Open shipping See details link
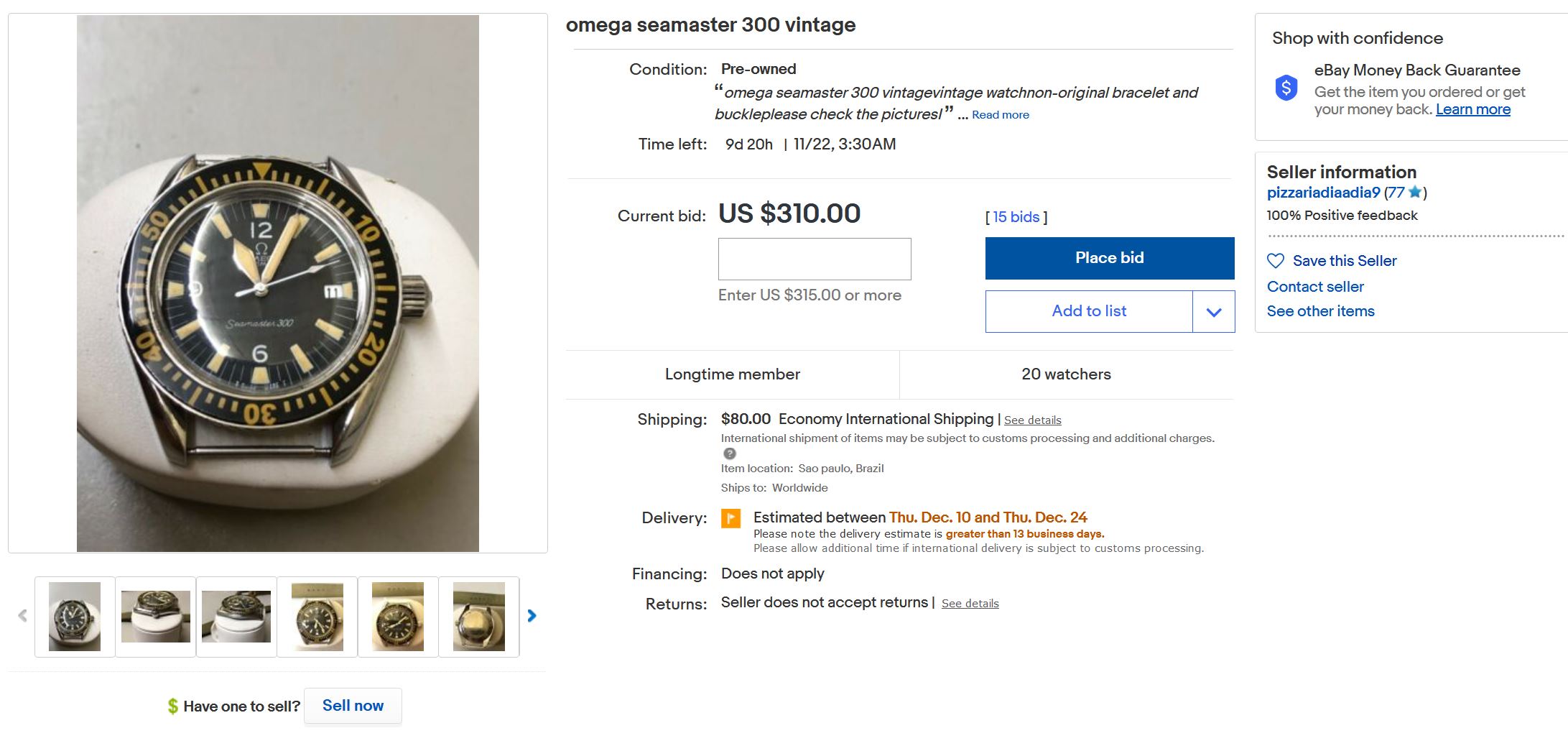This screenshot has height=746, width=1568. (x=1032, y=420)
